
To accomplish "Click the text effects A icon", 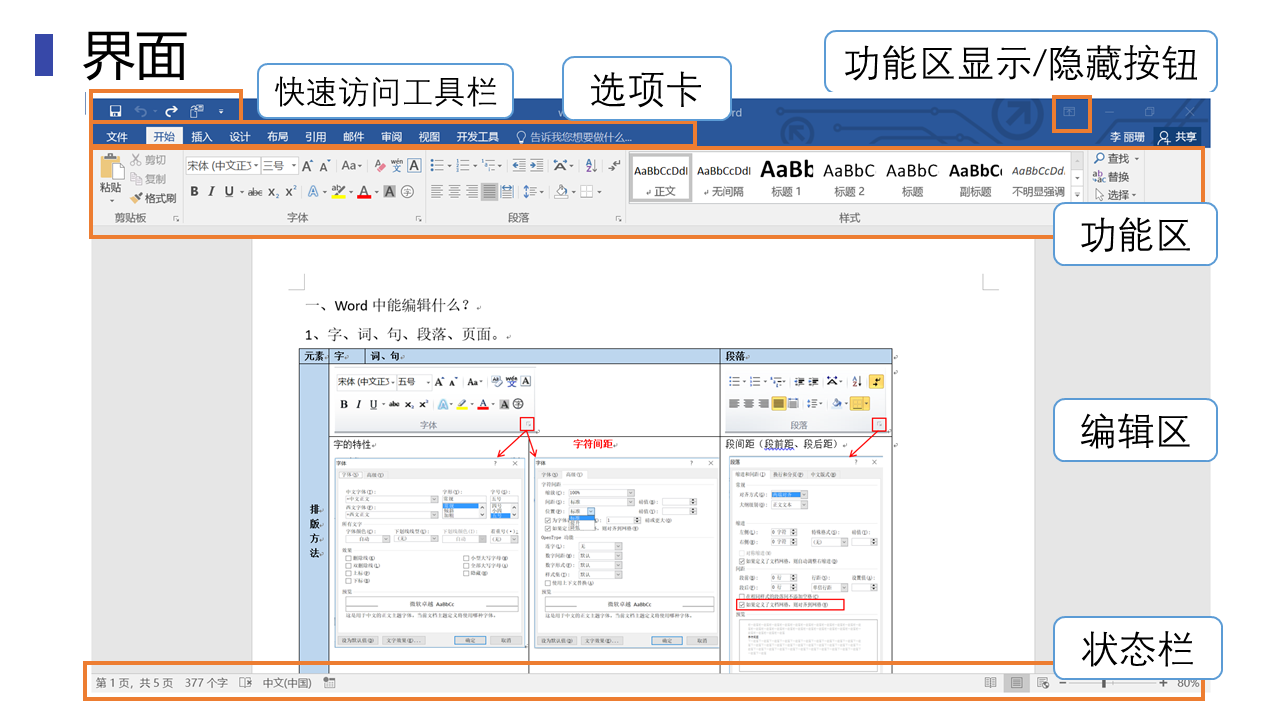I will click(x=312, y=192).
